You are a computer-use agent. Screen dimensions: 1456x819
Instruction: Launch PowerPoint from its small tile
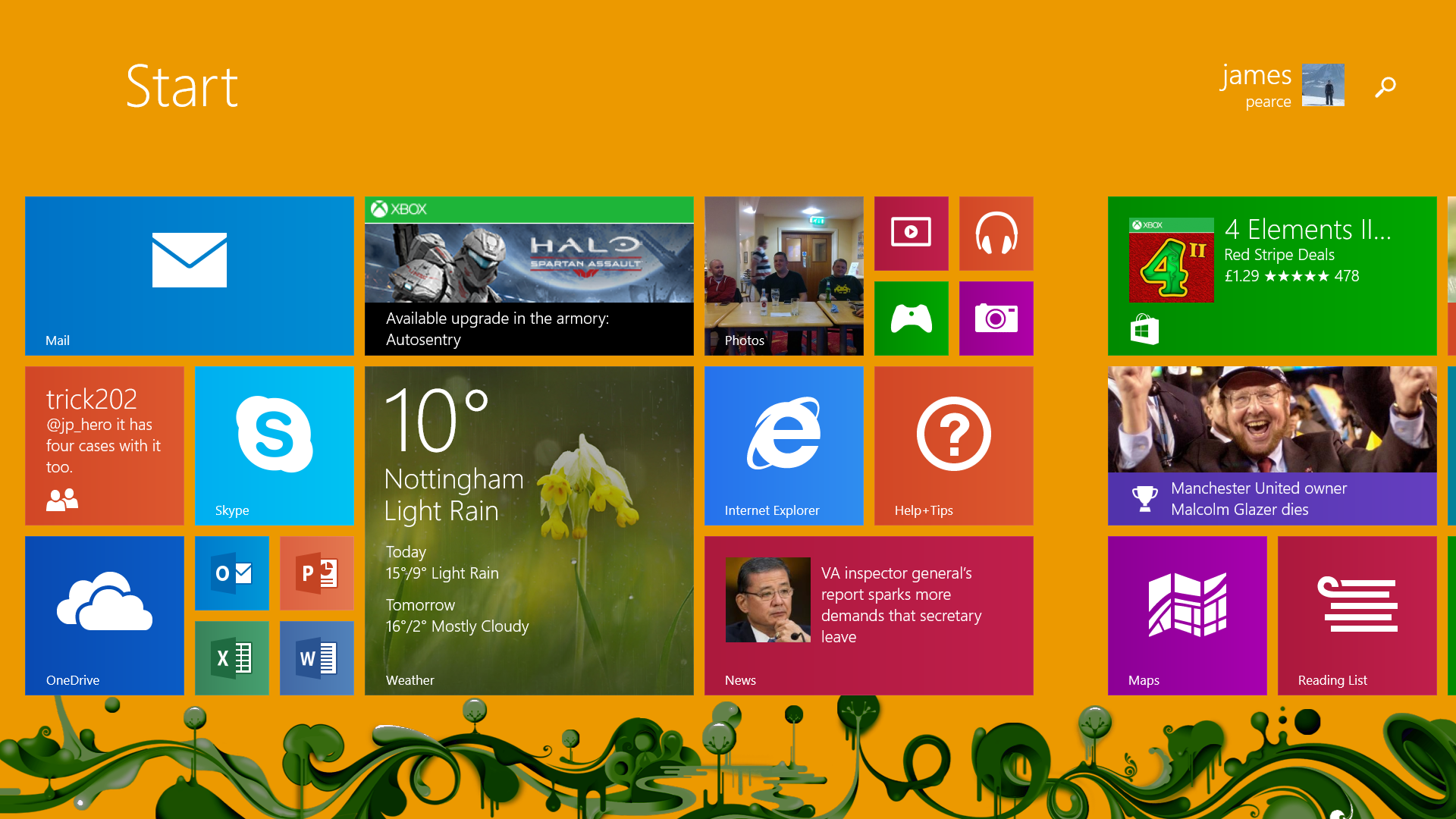(316, 573)
